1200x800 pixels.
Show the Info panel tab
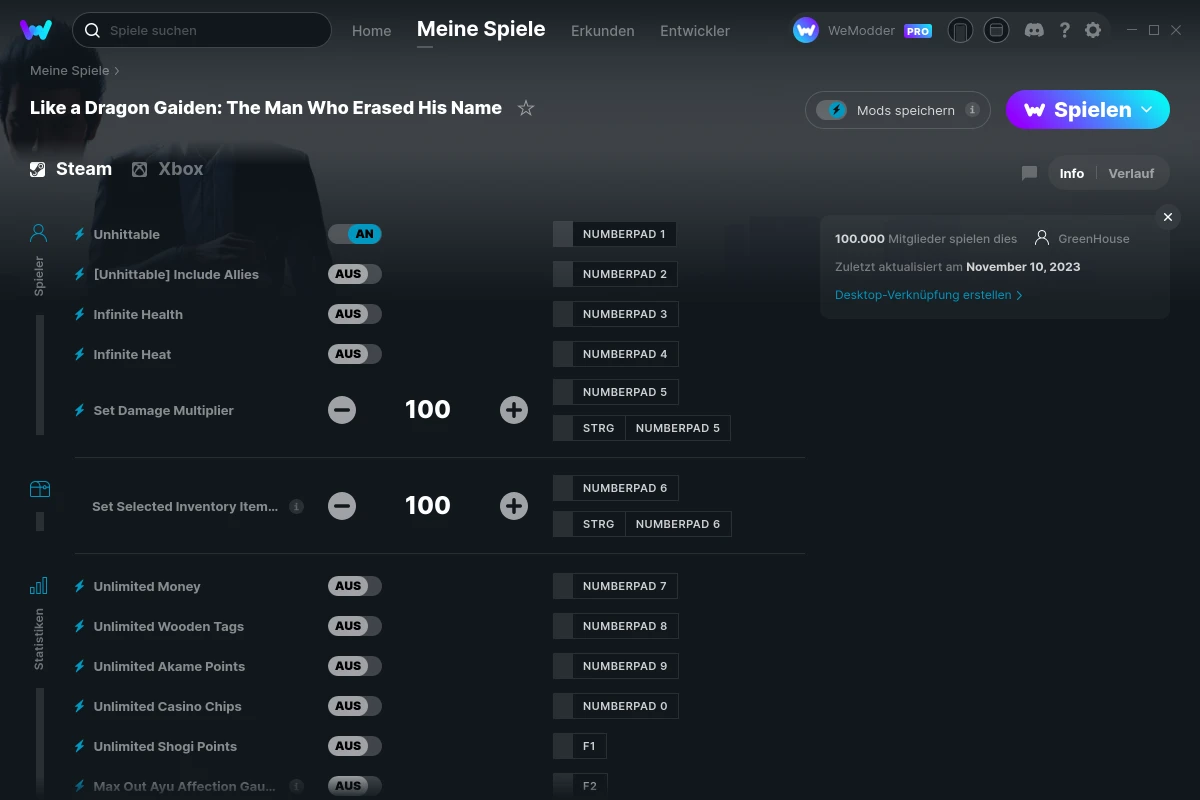click(x=1072, y=173)
